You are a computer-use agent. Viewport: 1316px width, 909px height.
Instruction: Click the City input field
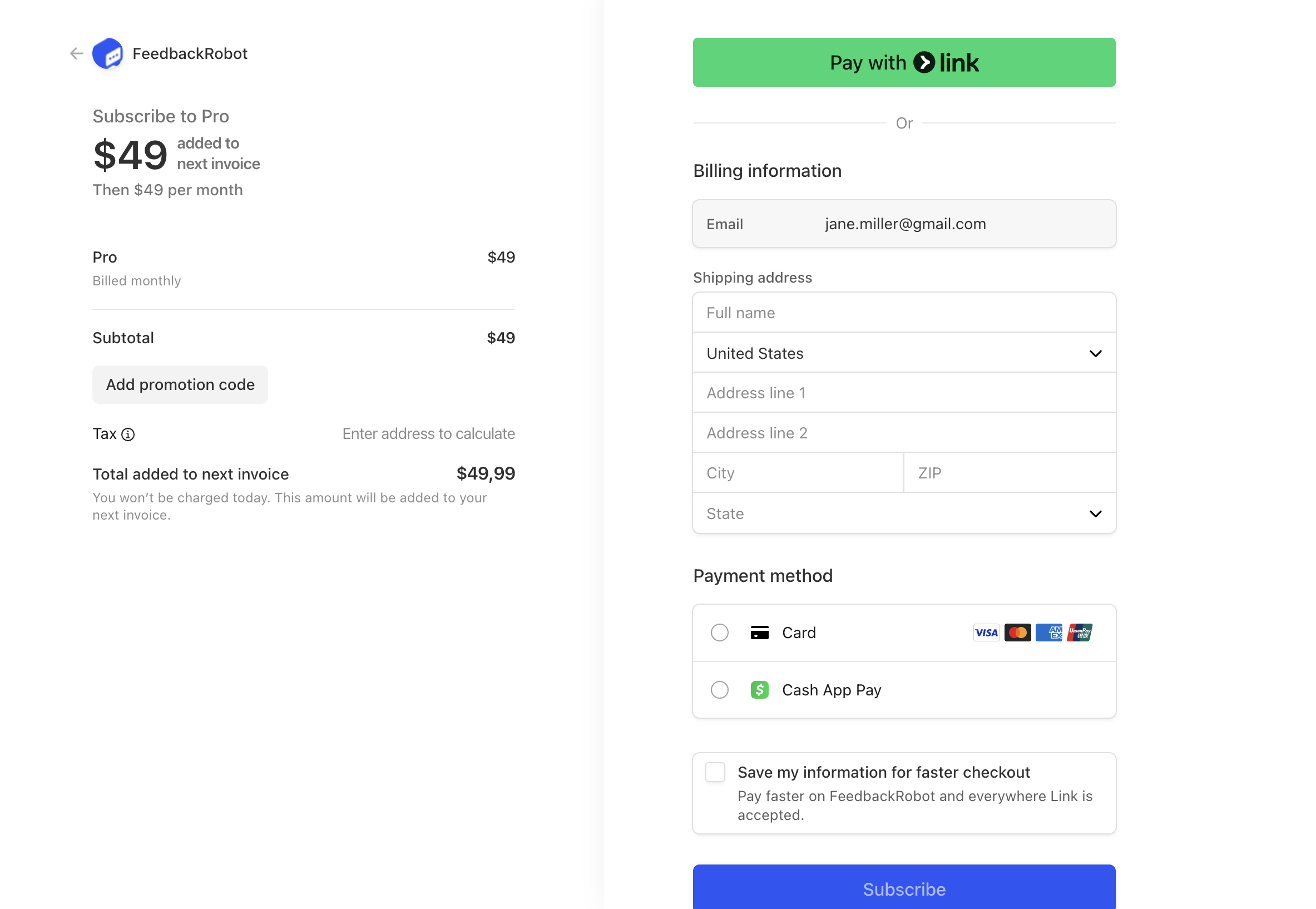798,473
